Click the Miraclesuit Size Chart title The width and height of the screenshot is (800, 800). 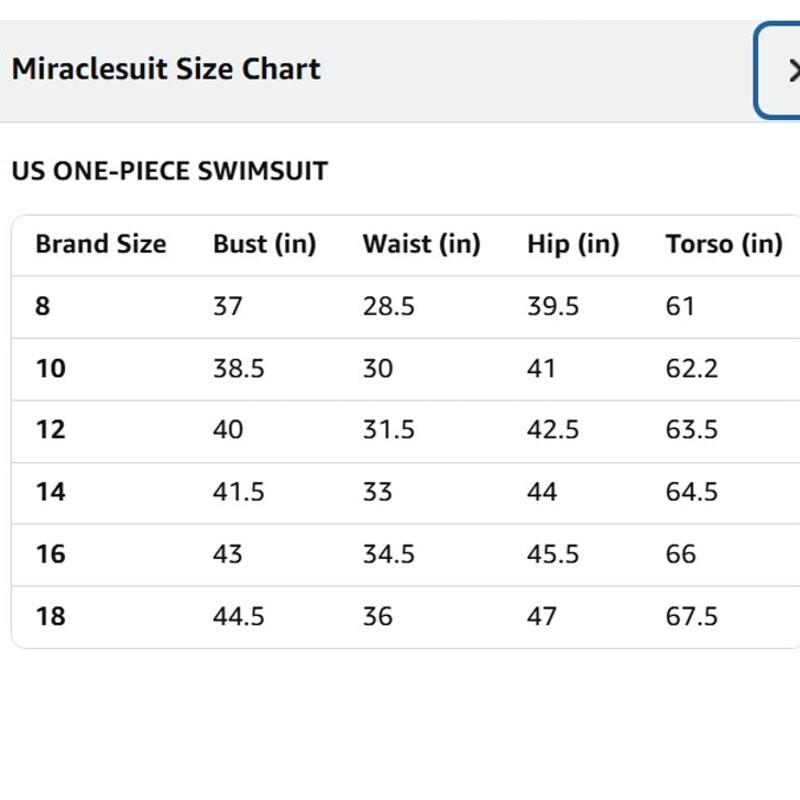166,69
